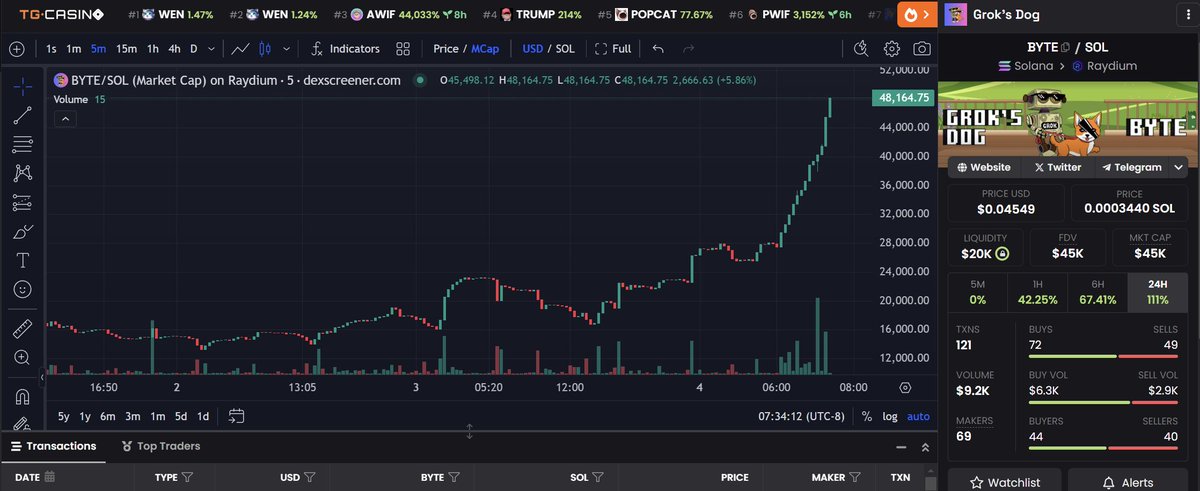Collapse the Volume indicator legend
Image resolution: width=1200 pixels, height=491 pixels.
tap(63, 119)
